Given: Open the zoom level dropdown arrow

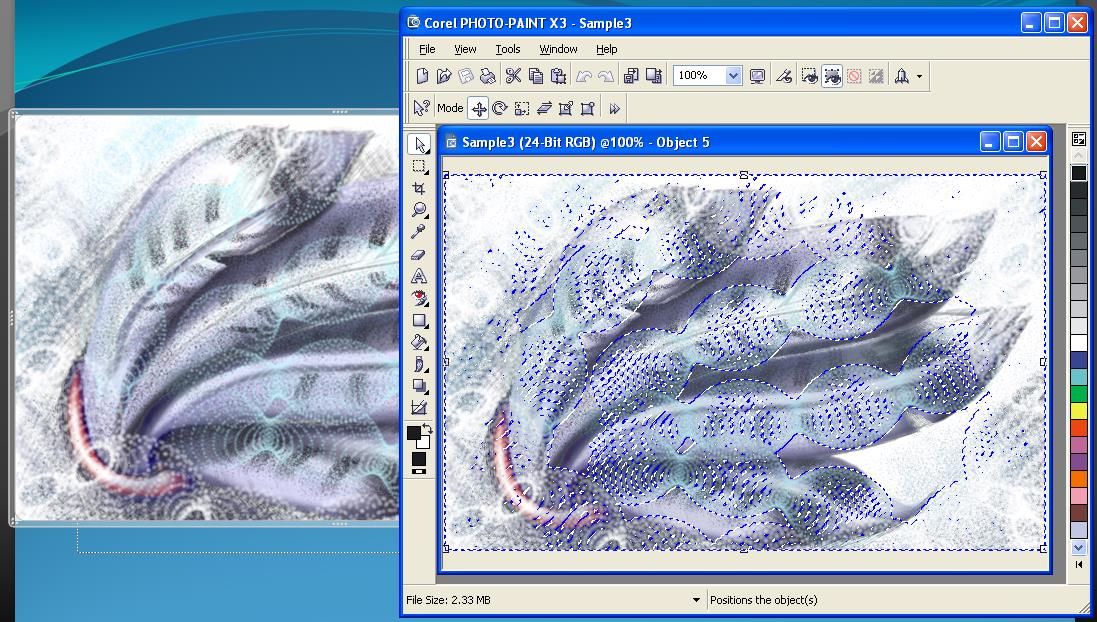Looking at the screenshot, I should coord(733,76).
